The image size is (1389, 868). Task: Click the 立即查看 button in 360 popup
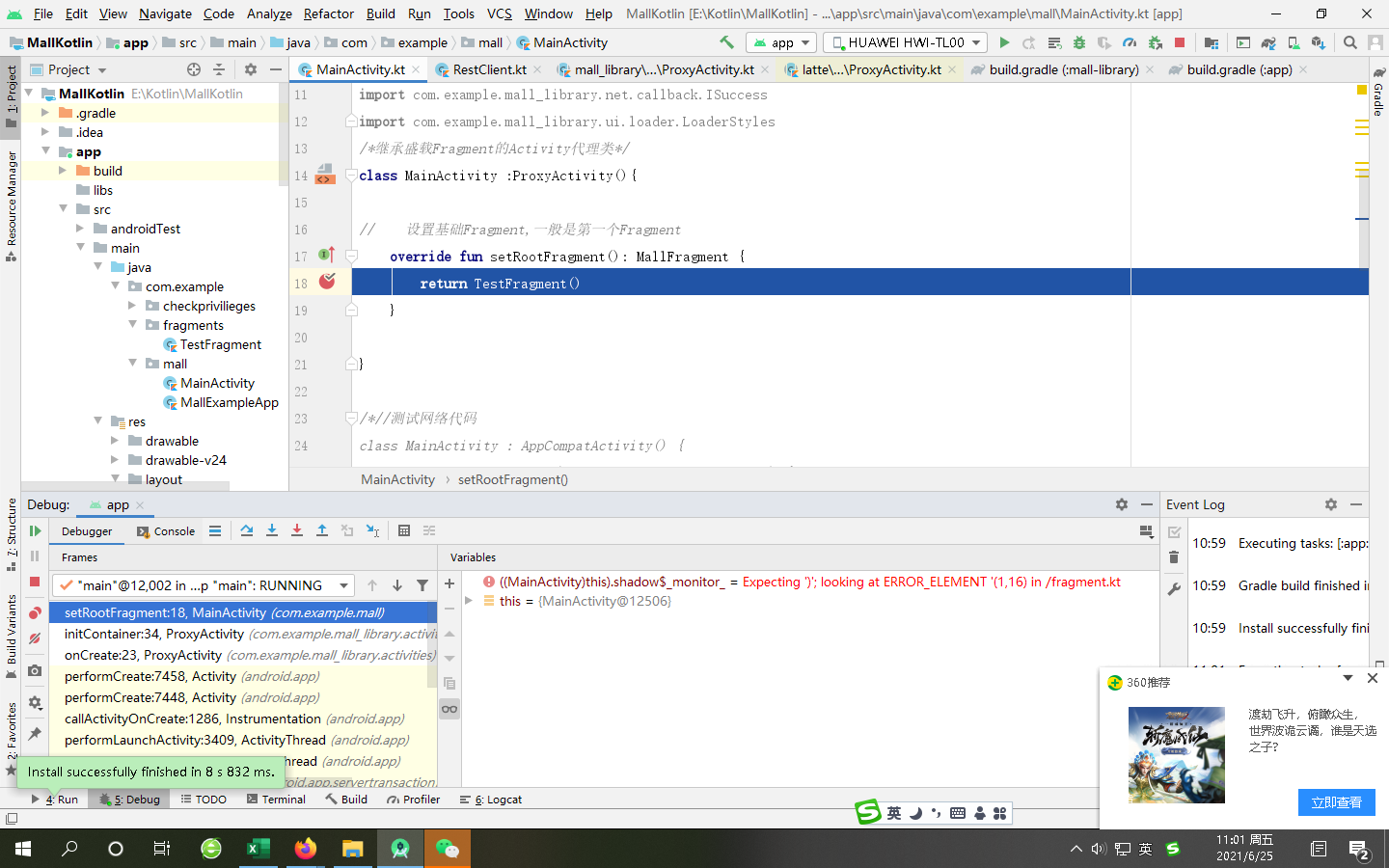[x=1336, y=802]
